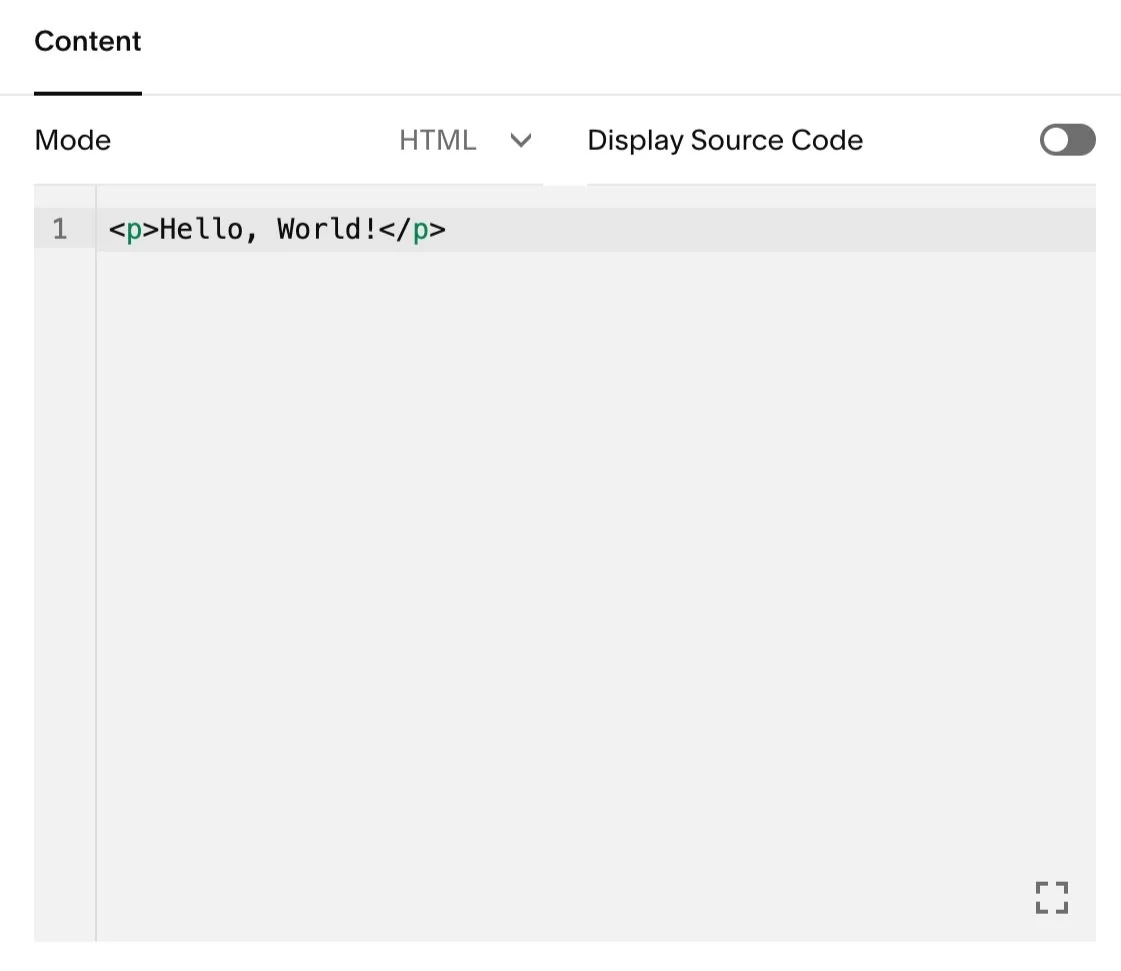Click the Mode label

click(72, 140)
